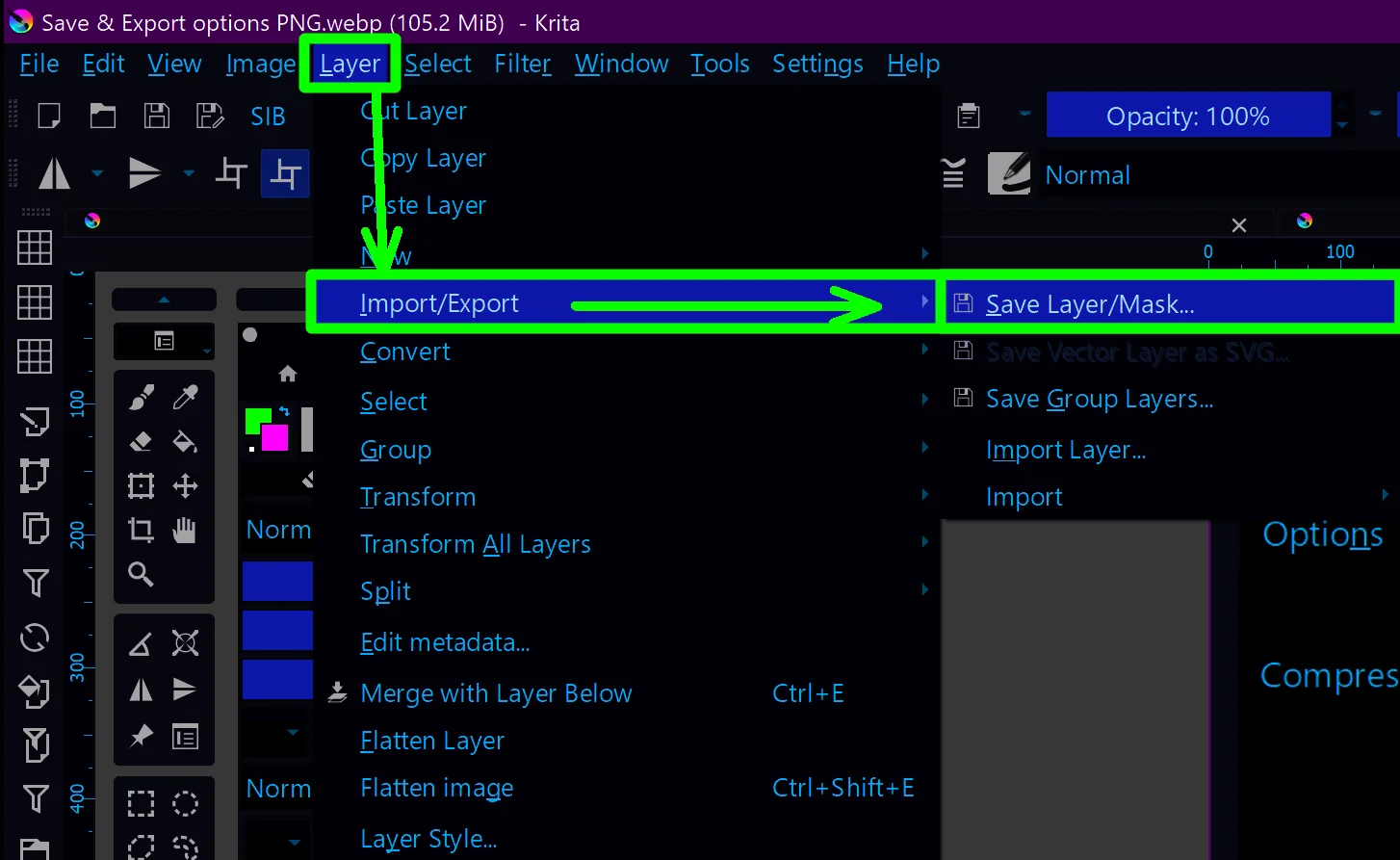Click the Opacity 100% slider
The image size is (1400, 860).
pyautogui.click(x=1188, y=117)
